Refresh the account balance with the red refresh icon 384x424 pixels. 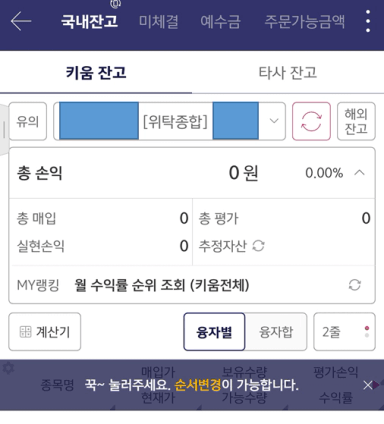coord(311,121)
